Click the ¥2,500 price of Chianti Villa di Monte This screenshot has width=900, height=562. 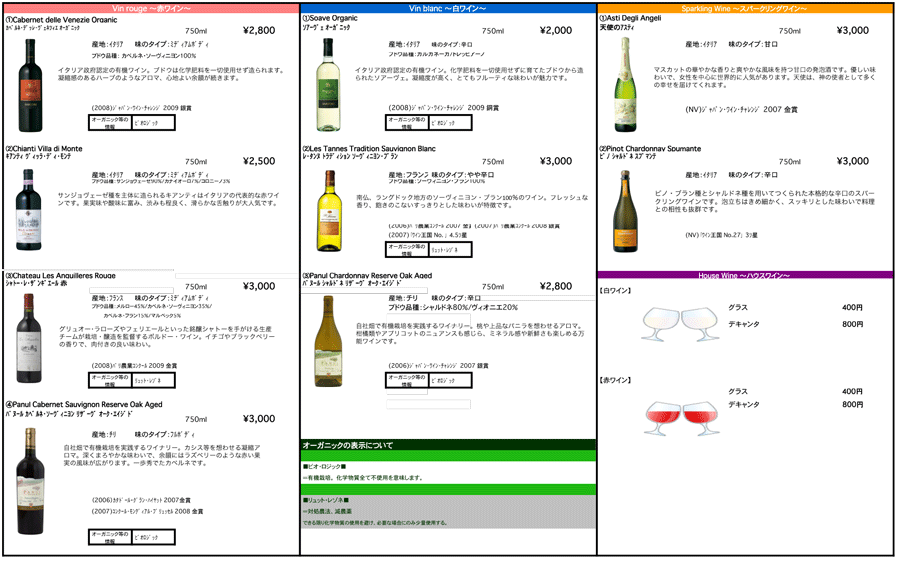click(259, 161)
